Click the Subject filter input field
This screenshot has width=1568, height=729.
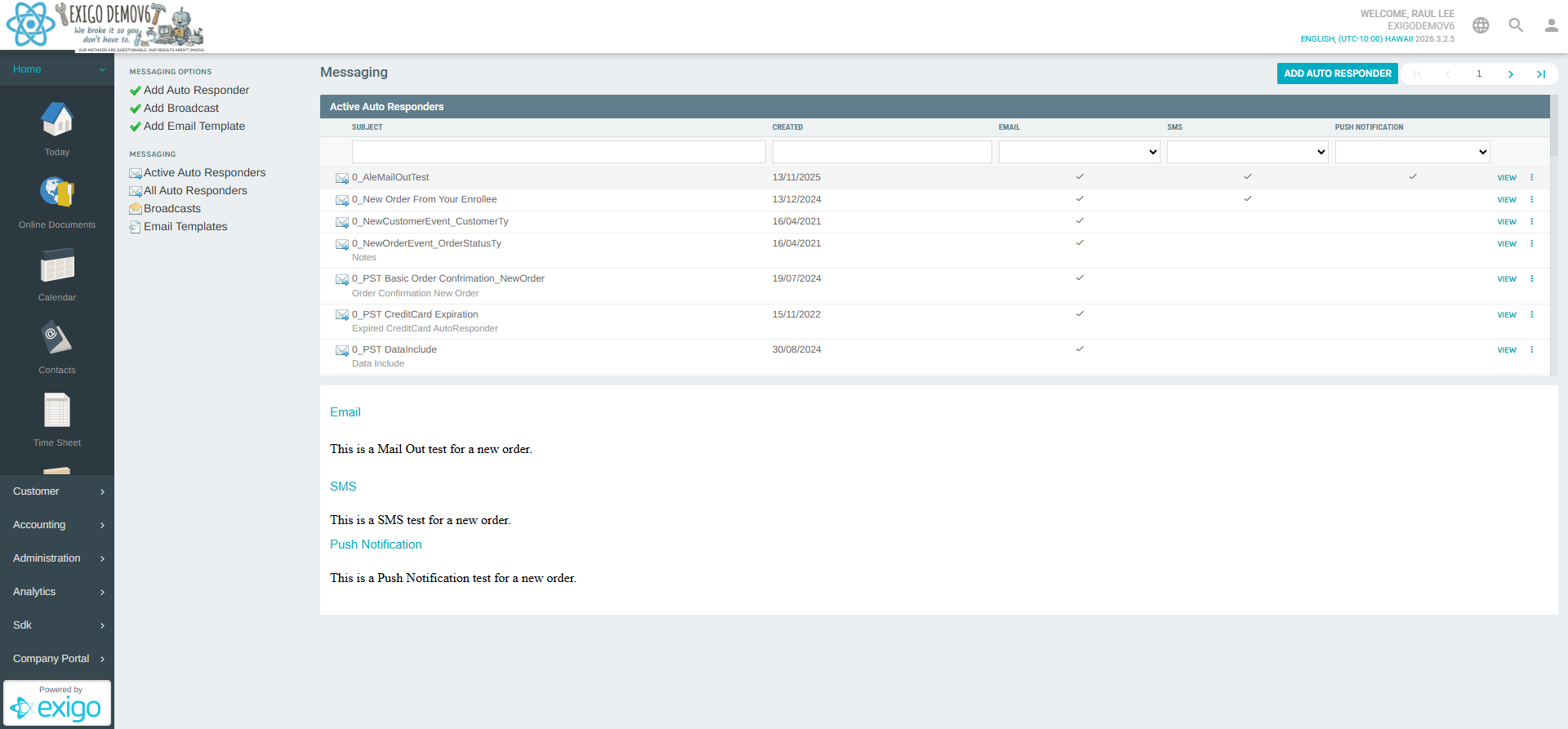pos(559,152)
